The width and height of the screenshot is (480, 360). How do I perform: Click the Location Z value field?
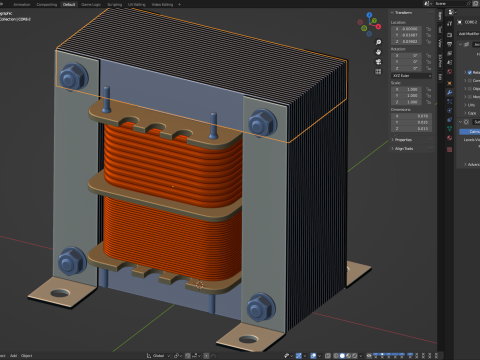coord(407,42)
